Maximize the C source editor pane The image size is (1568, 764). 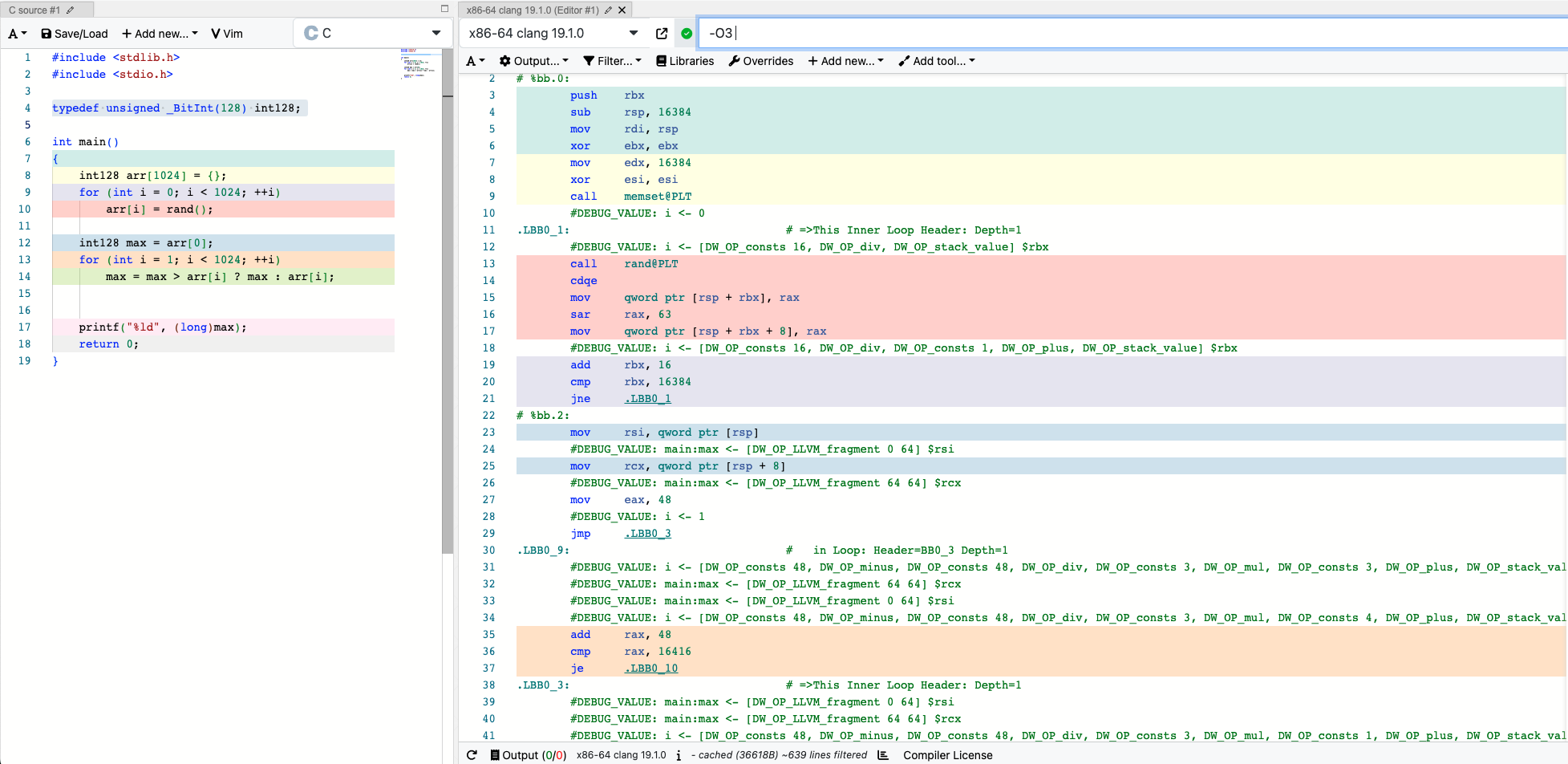tap(444, 9)
